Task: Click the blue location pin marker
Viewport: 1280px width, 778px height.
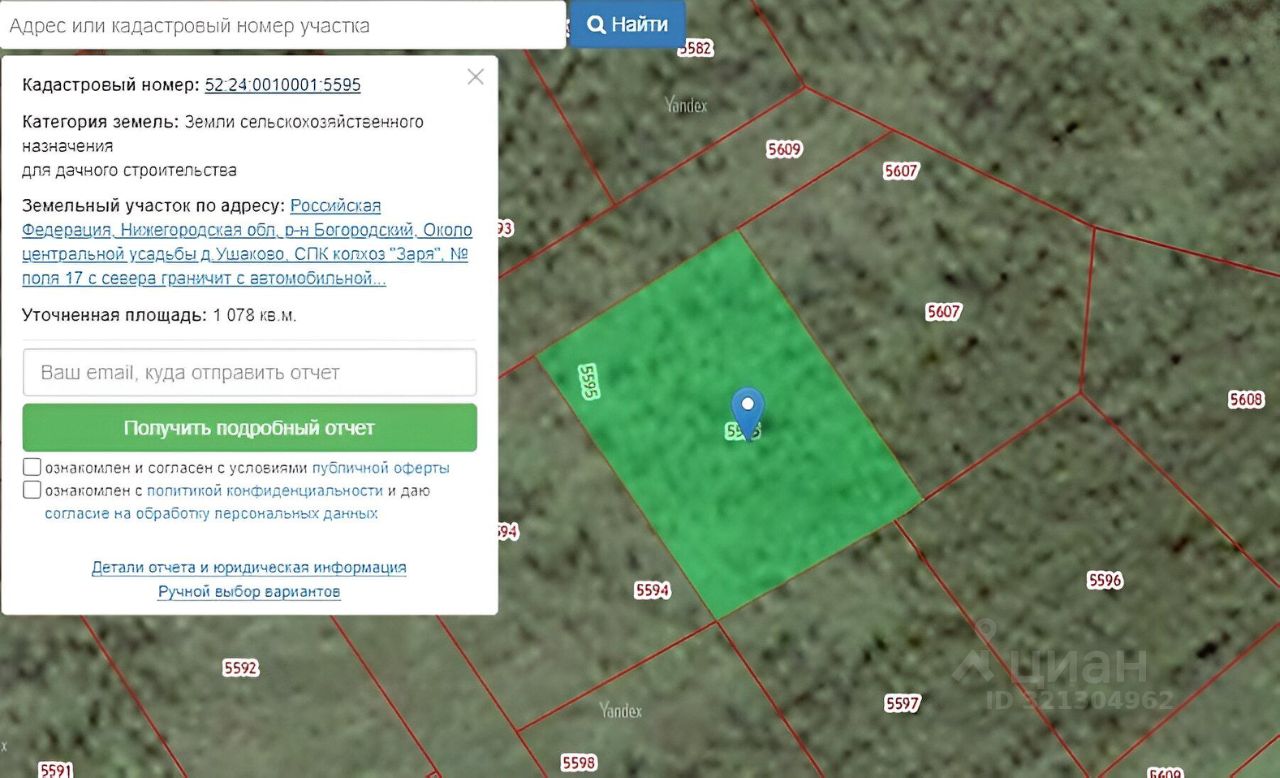Action: 747,412
